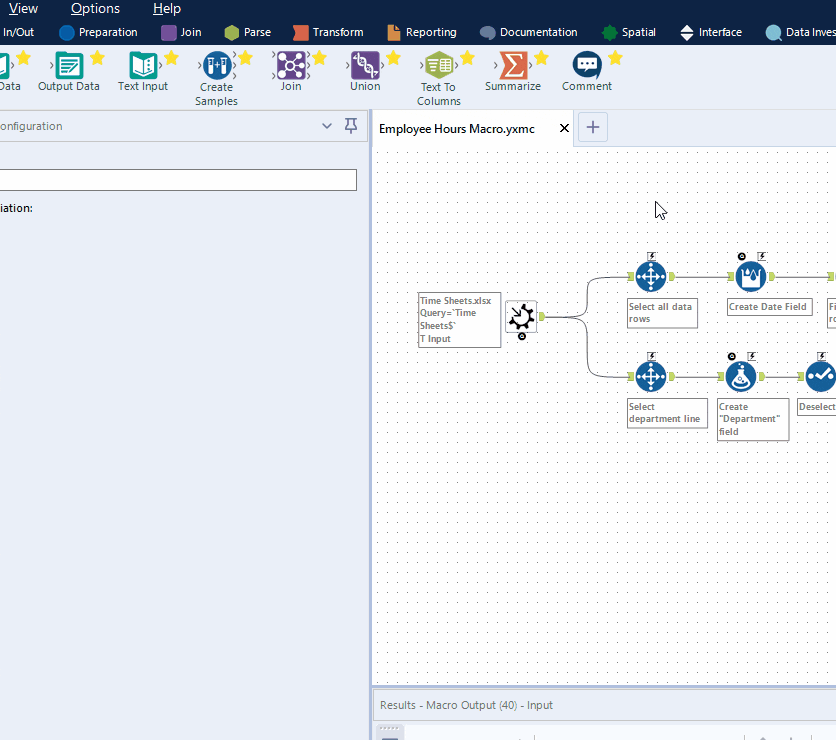This screenshot has height=740, width=836.
Task: Open the Spatial tool category
Action: (x=629, y=33)
